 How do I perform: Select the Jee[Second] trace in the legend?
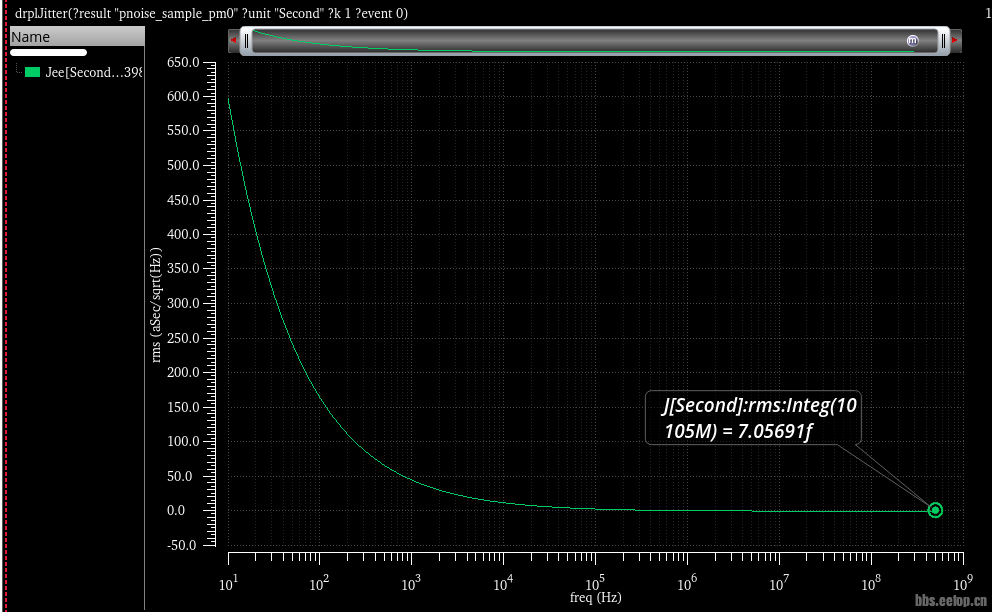tap(93, 72)
